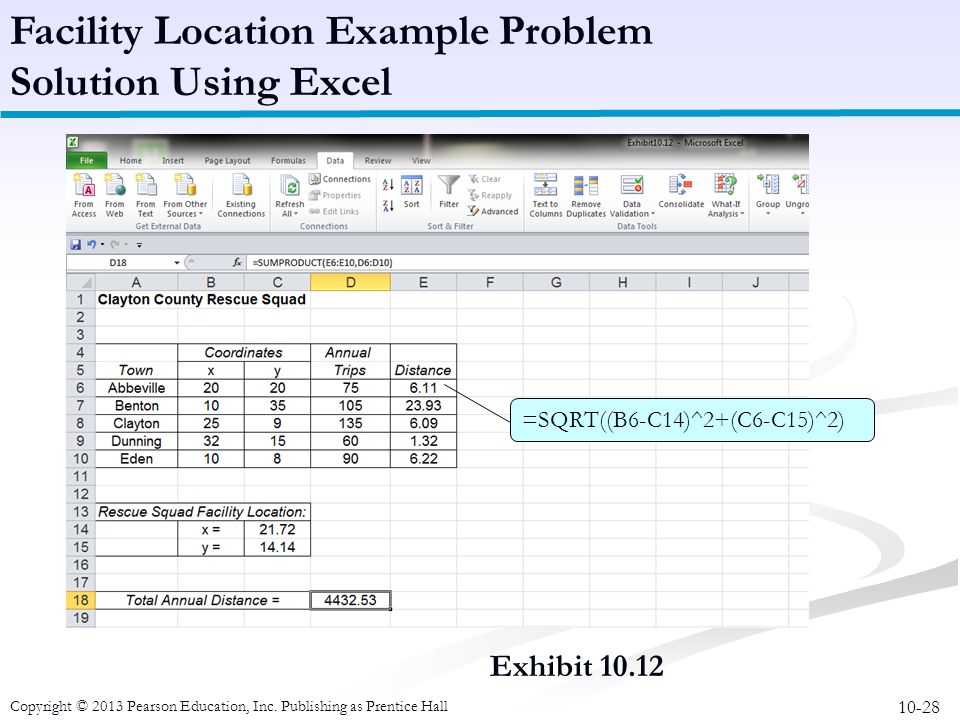
Task: Select column G header
Action: tap(556, 282)
